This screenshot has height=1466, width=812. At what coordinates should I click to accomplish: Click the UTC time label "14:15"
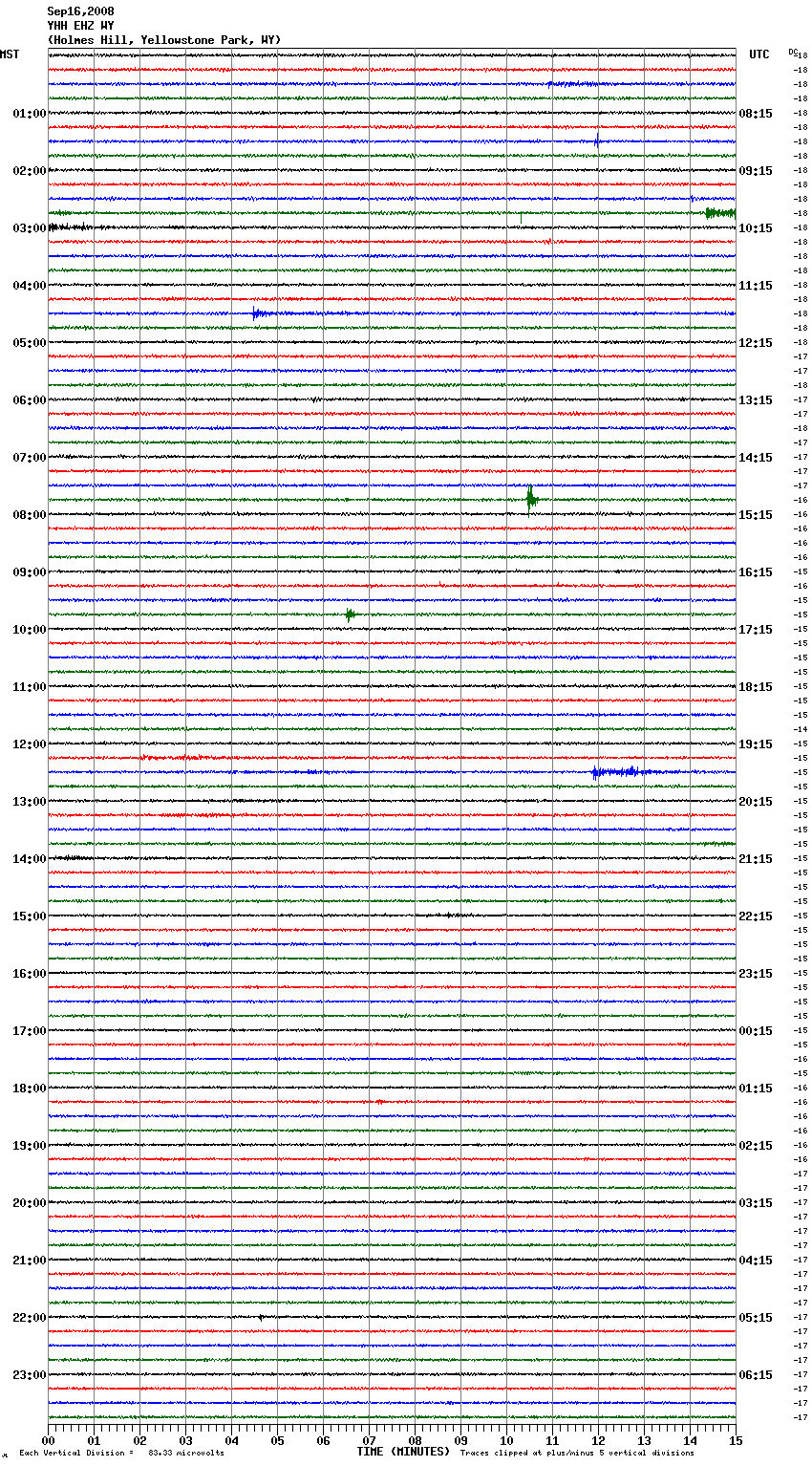pos(756,458)
